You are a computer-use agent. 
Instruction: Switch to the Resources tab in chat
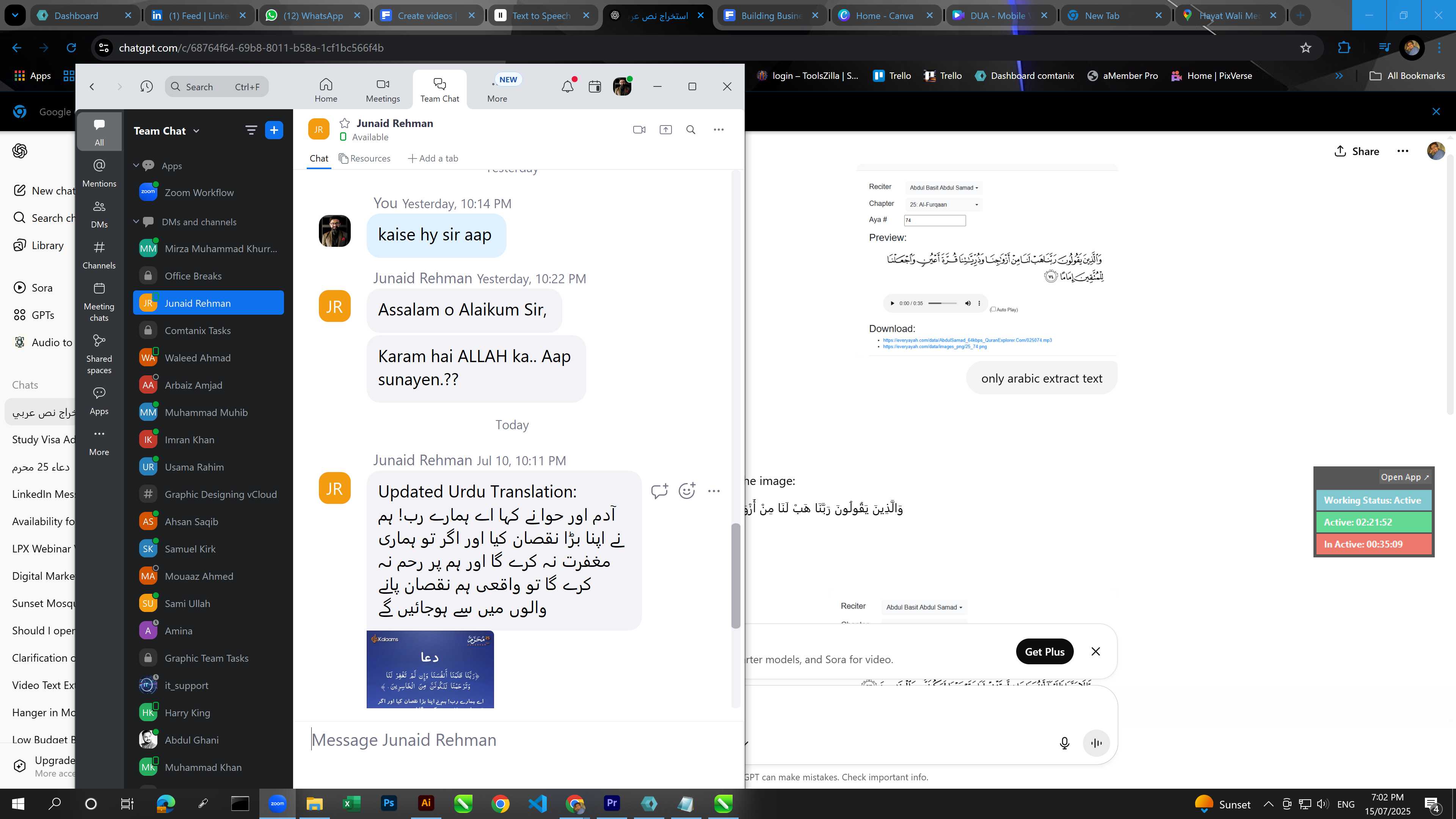pos(364,158)
